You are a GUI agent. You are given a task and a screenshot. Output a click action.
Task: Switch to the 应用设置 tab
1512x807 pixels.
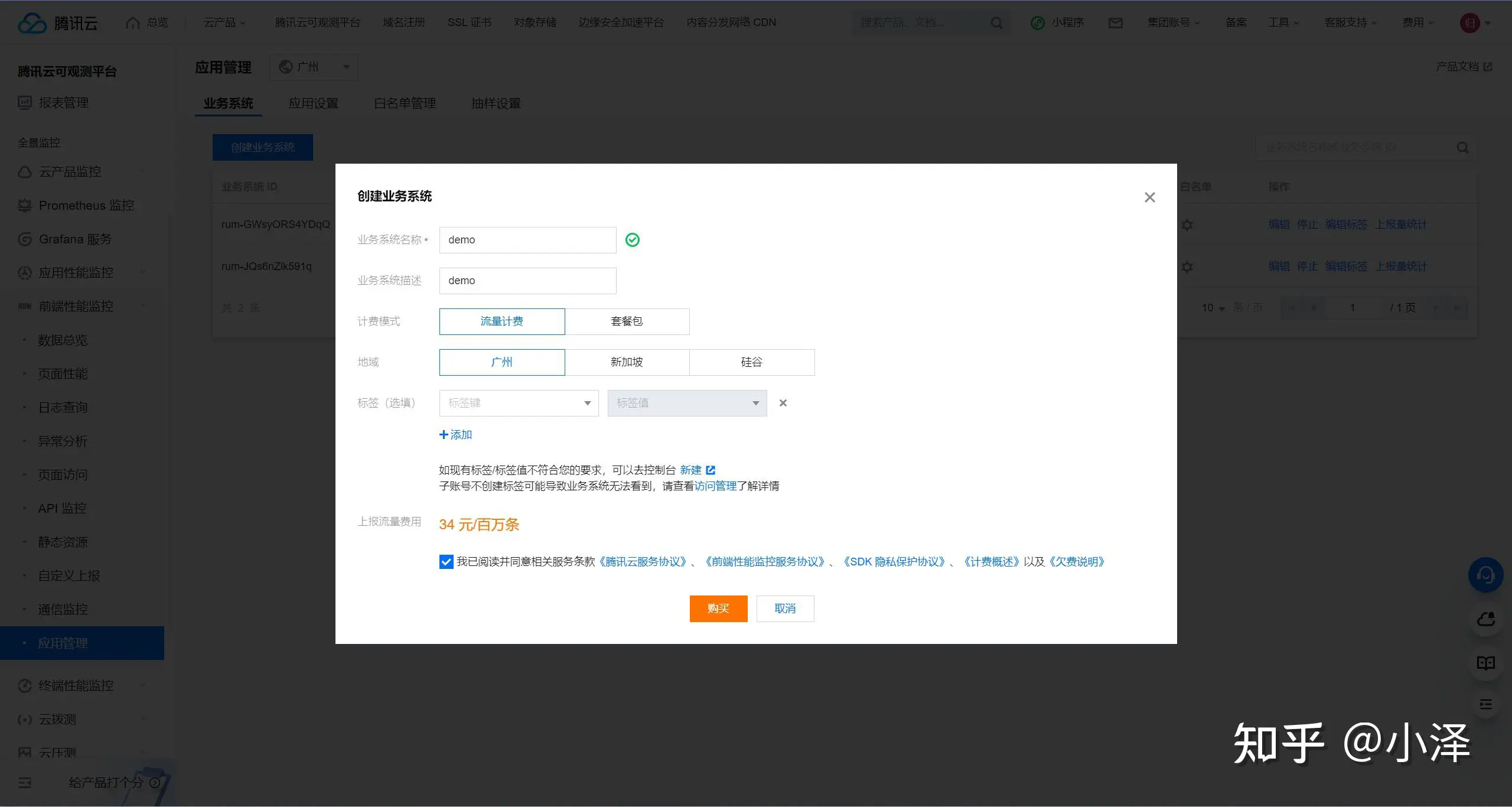click(x=313, y=103)
